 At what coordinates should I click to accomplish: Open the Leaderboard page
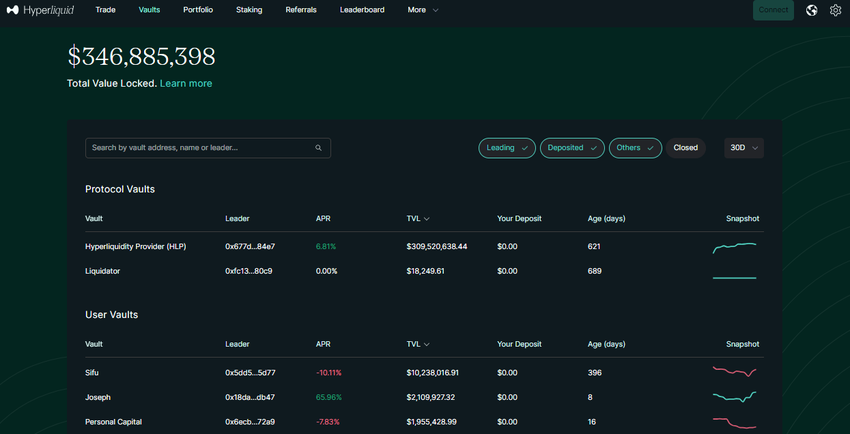click(362, 10)
